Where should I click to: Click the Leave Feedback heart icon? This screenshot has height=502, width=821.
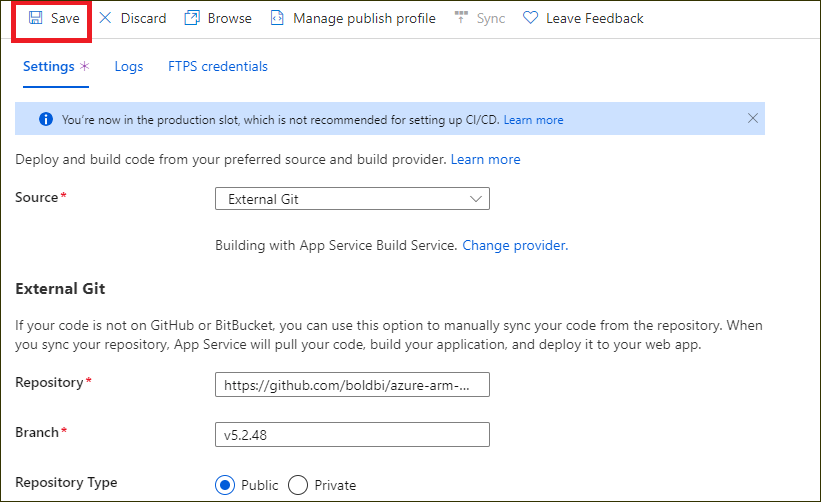530,18
